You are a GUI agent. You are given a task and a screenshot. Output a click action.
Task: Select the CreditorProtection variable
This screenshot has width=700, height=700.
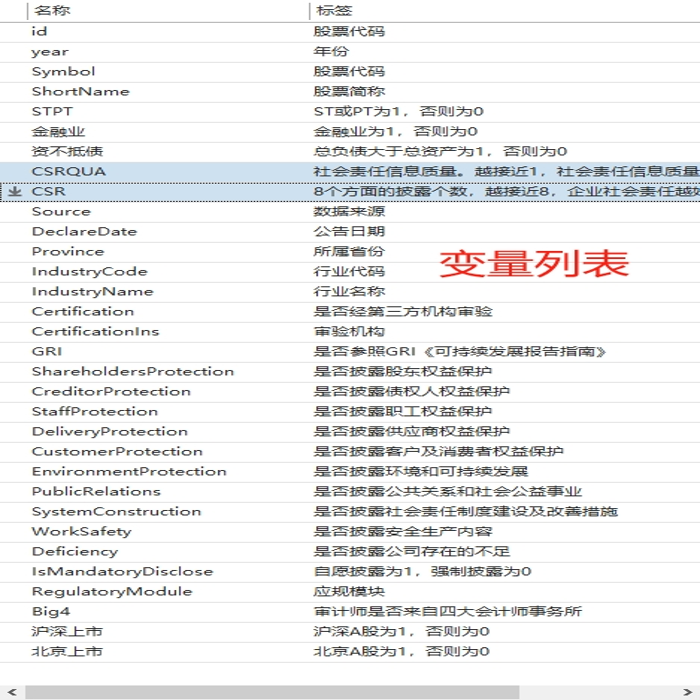[111, 392]
